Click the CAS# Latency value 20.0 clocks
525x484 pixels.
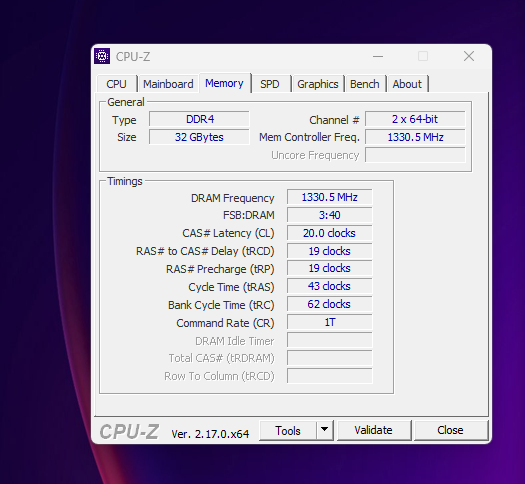pos(329,233)
